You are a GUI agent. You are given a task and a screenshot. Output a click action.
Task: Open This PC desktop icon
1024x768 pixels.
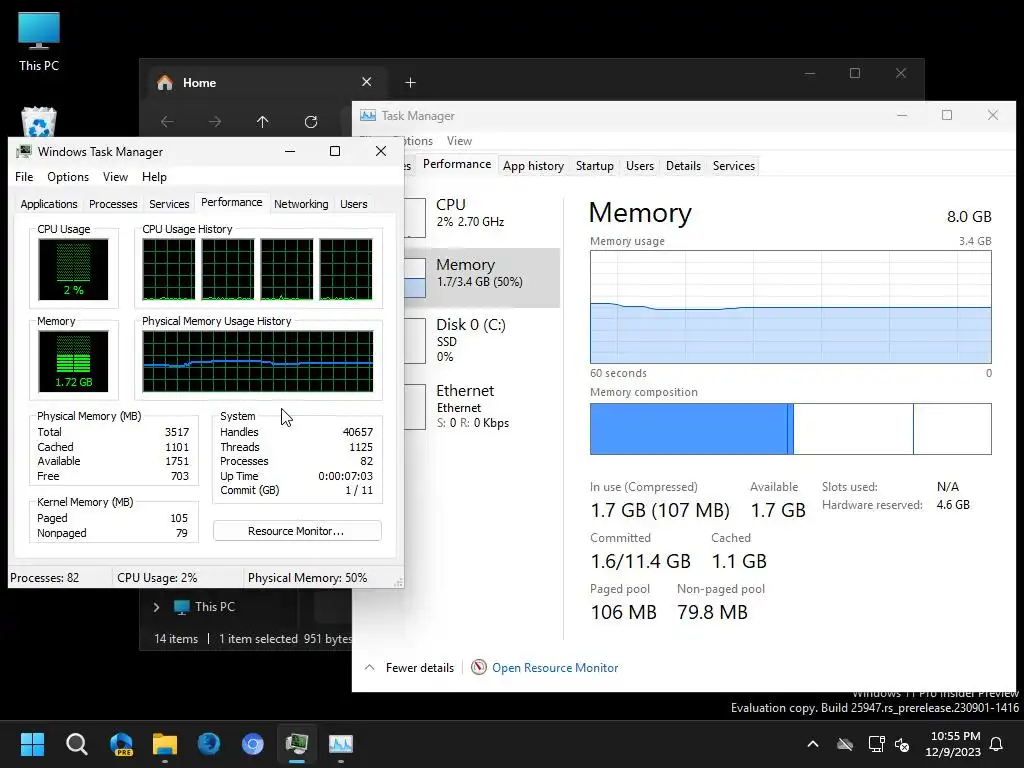pyautogui.click(x=39, y=41)
